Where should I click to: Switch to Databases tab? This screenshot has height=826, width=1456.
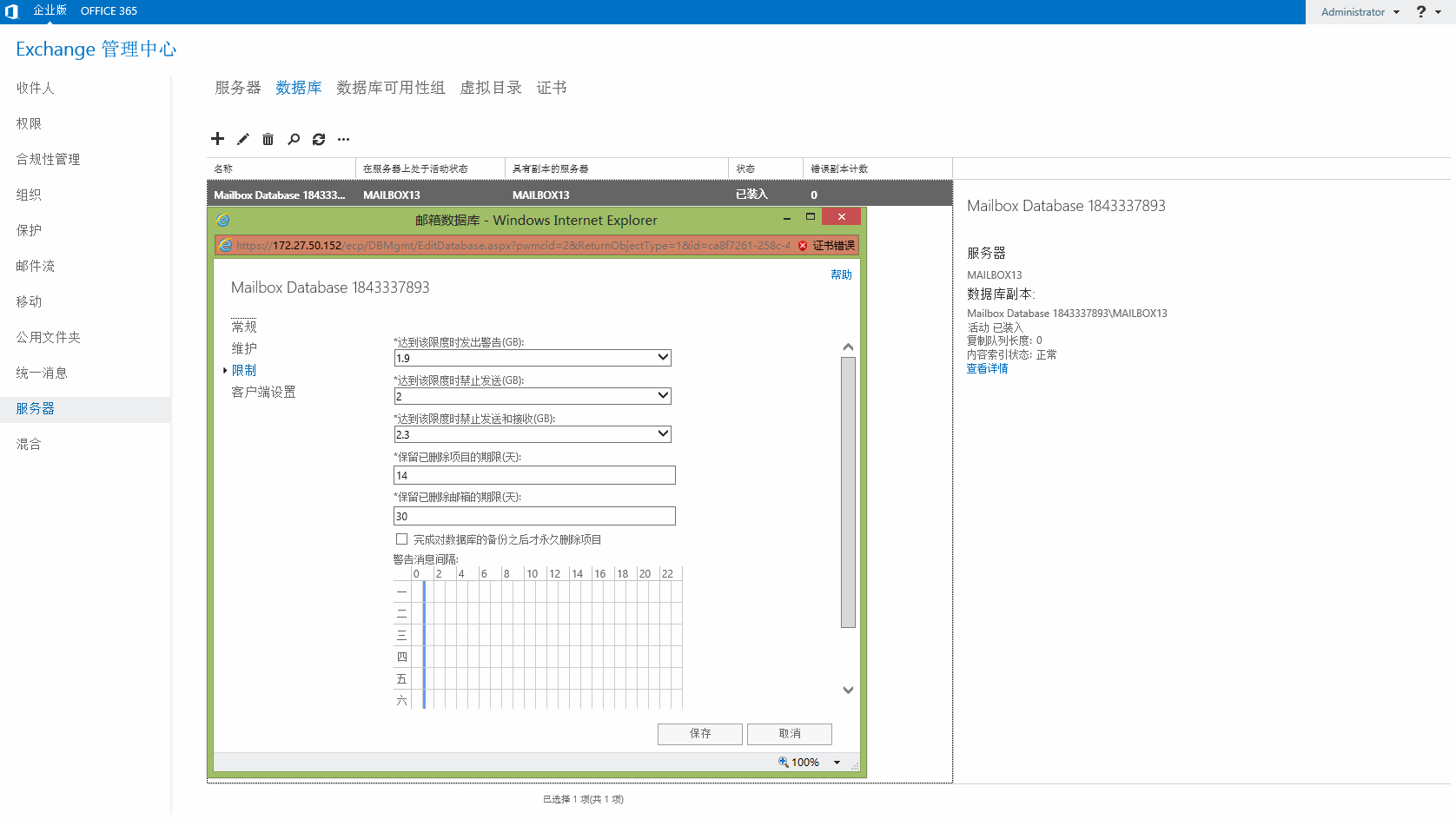coord(299,88)
